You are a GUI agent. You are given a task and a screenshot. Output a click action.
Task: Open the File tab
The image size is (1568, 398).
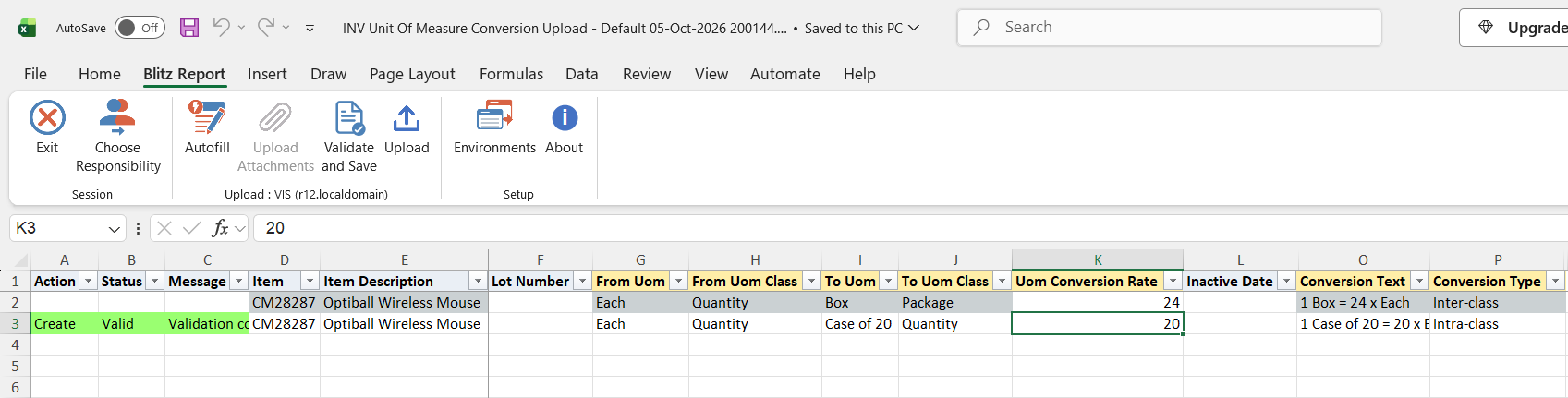(x=35, y=74)
